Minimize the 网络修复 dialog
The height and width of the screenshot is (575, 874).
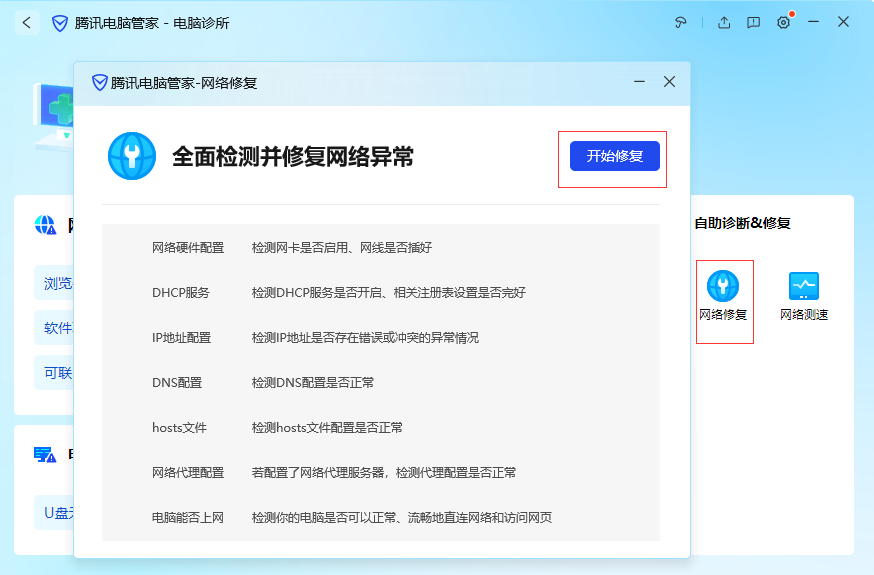click(x=639, y=82)
